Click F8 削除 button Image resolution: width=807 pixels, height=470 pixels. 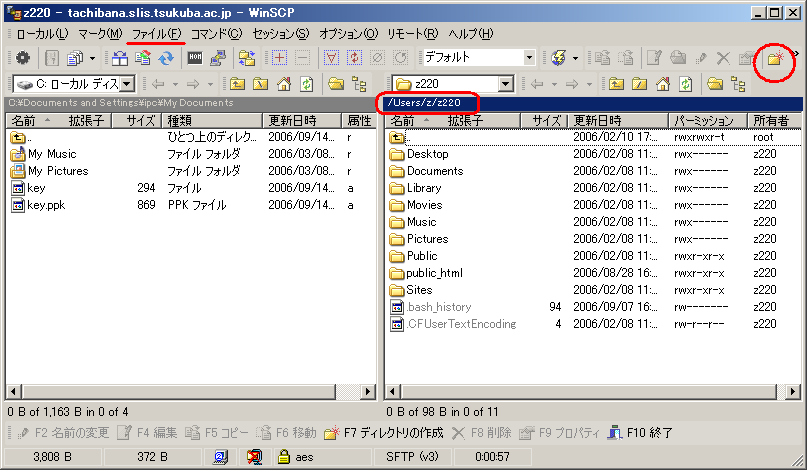click(x=482, y=433)
